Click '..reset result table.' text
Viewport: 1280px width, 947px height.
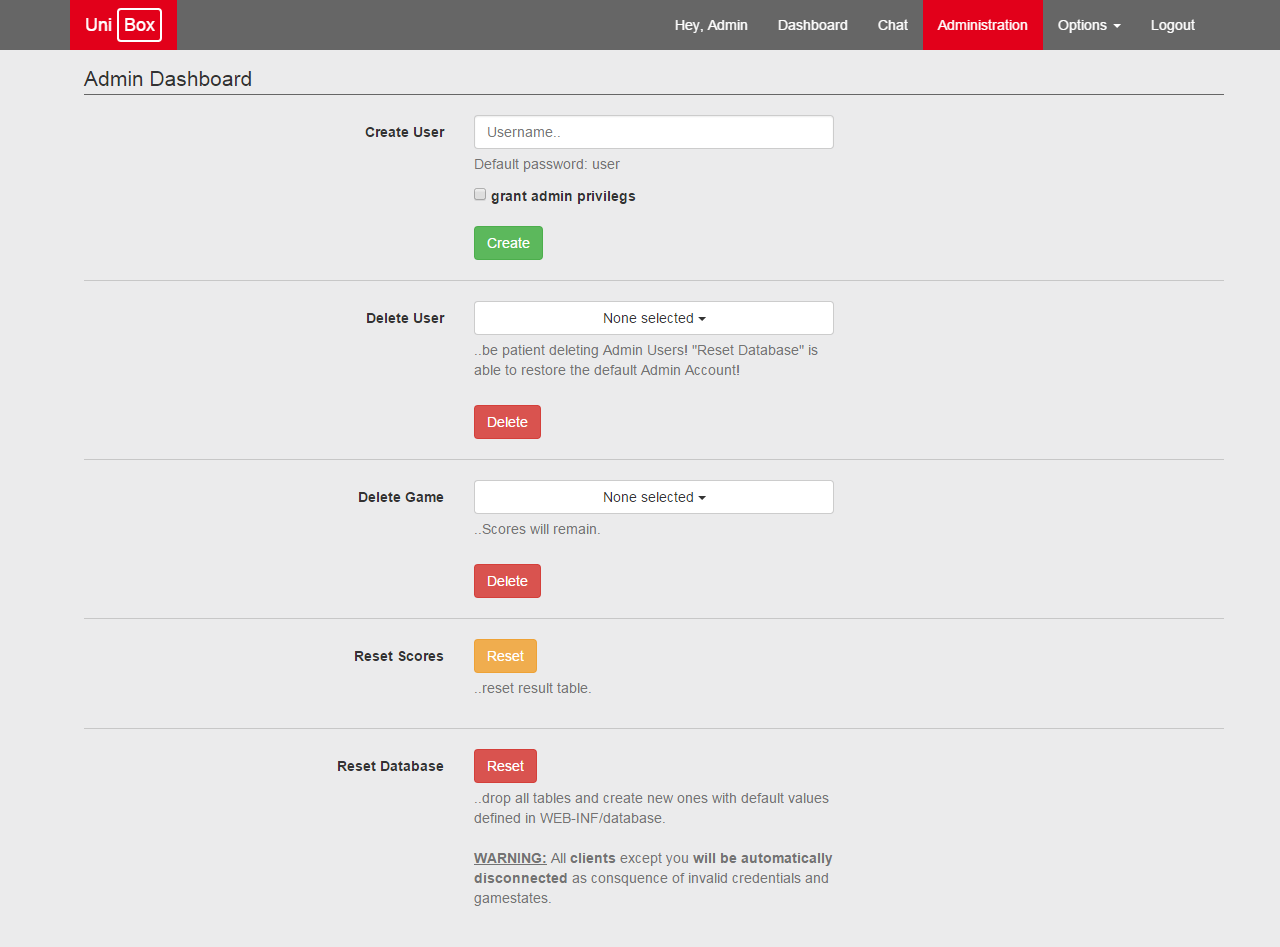[533, 688]
